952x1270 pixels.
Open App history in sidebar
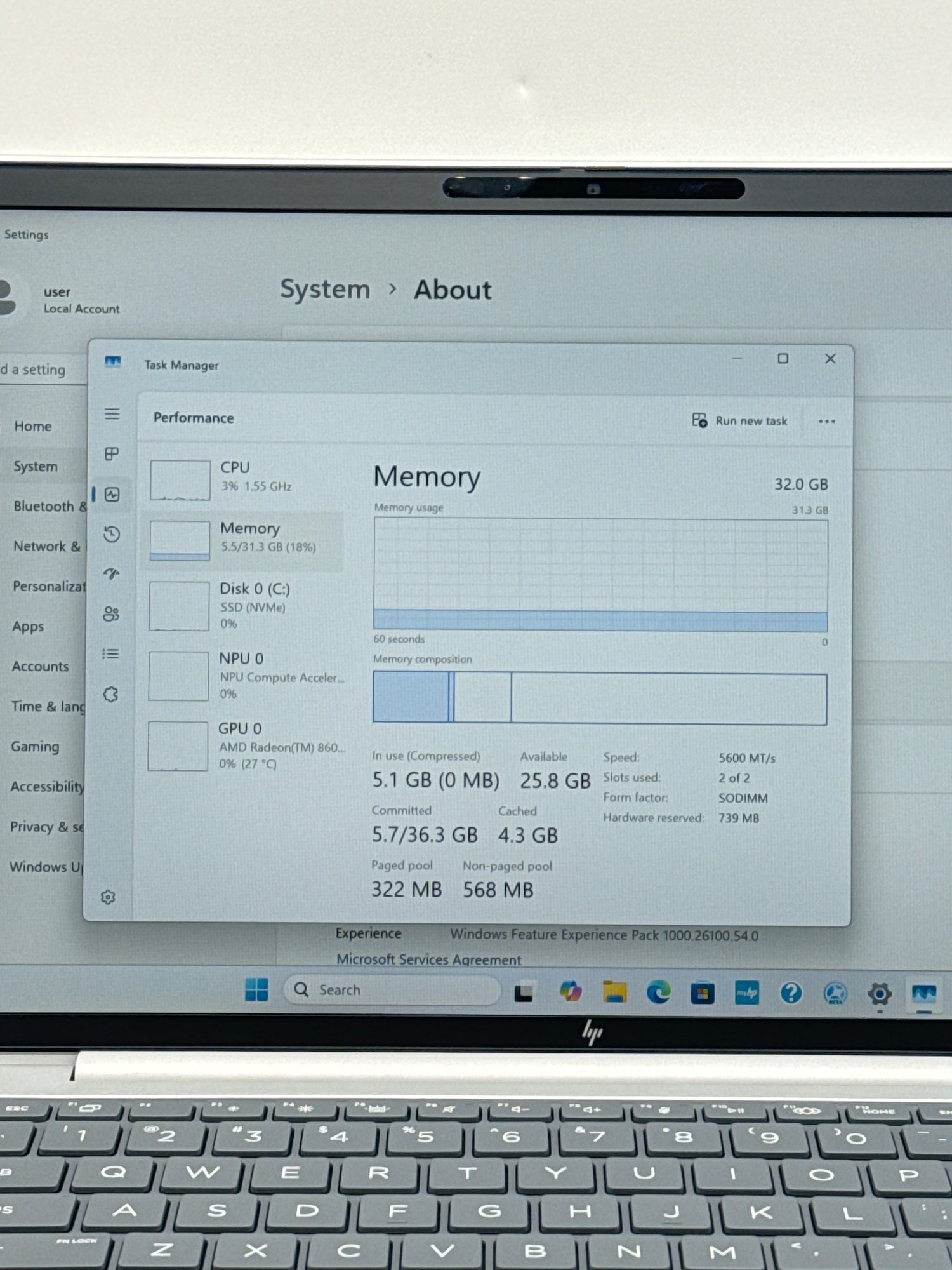tap(112, 534)
